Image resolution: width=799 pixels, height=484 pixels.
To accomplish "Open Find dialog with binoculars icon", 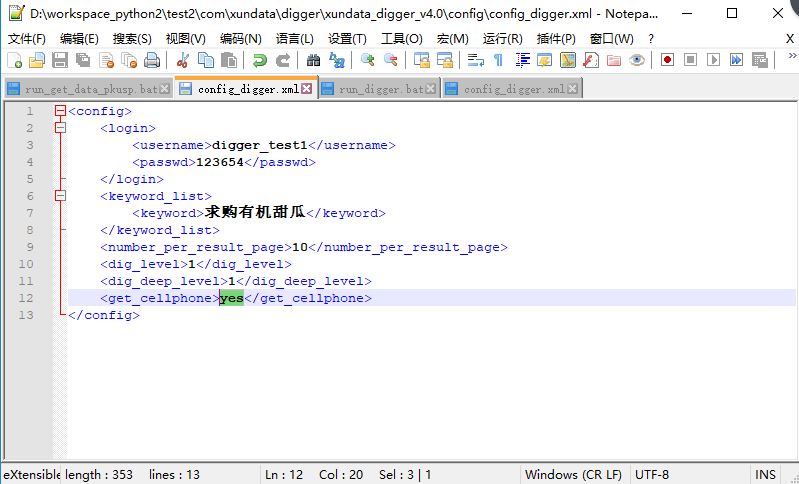I will click(x=313, y=60).
